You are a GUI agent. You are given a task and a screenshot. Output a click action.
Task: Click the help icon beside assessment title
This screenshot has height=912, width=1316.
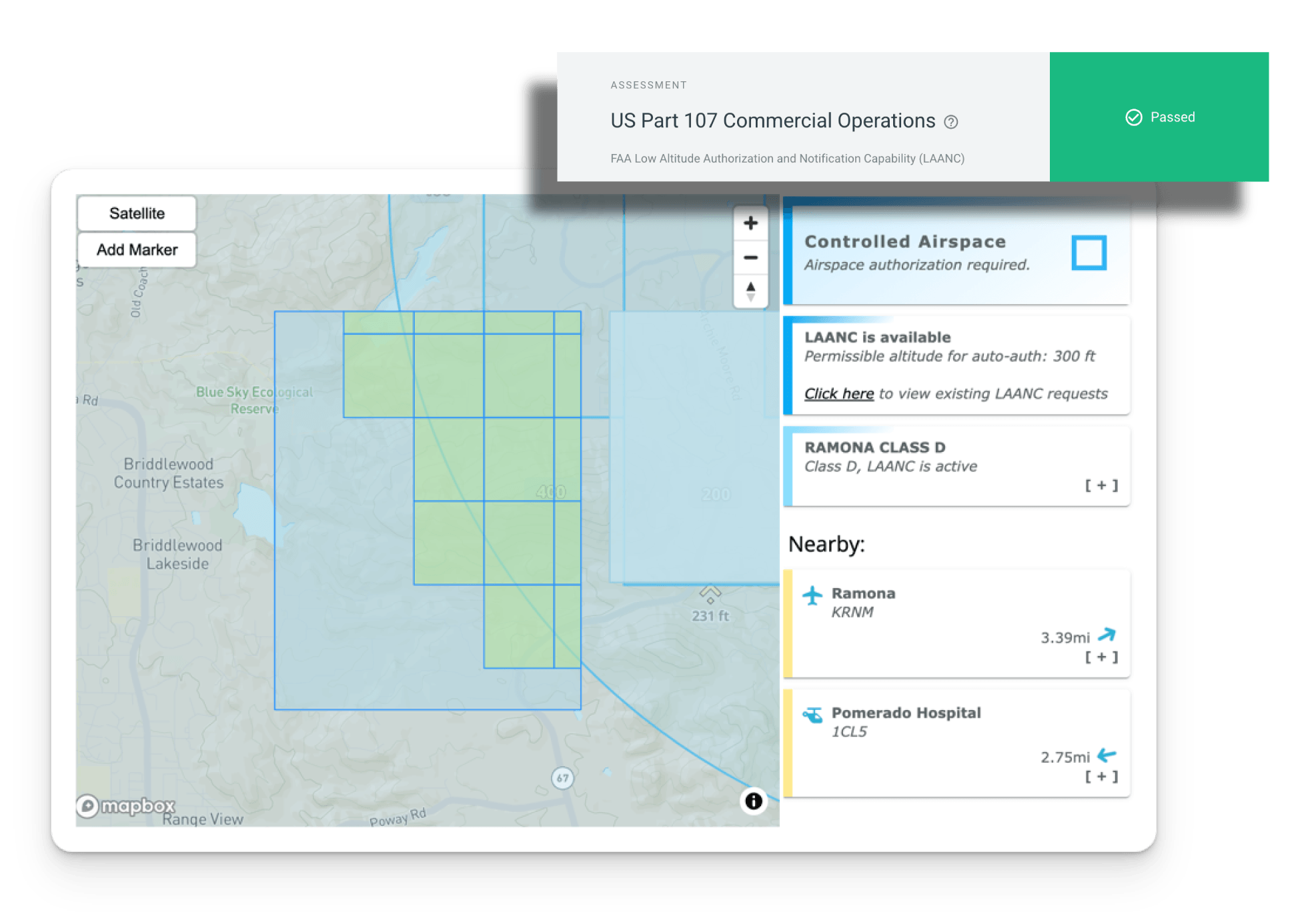[x=951, y=122]
